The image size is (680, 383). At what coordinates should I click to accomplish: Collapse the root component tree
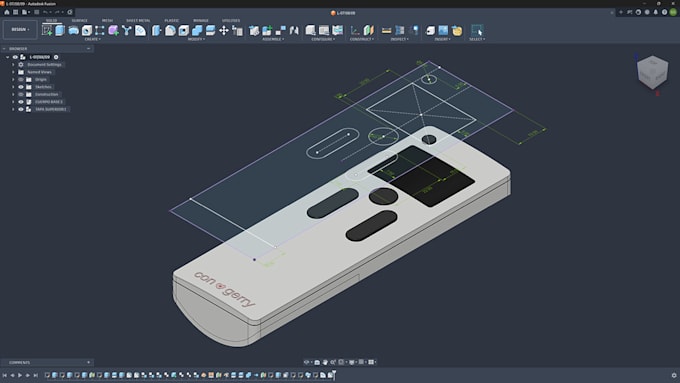pyautogui.click(x=7, y=57)
